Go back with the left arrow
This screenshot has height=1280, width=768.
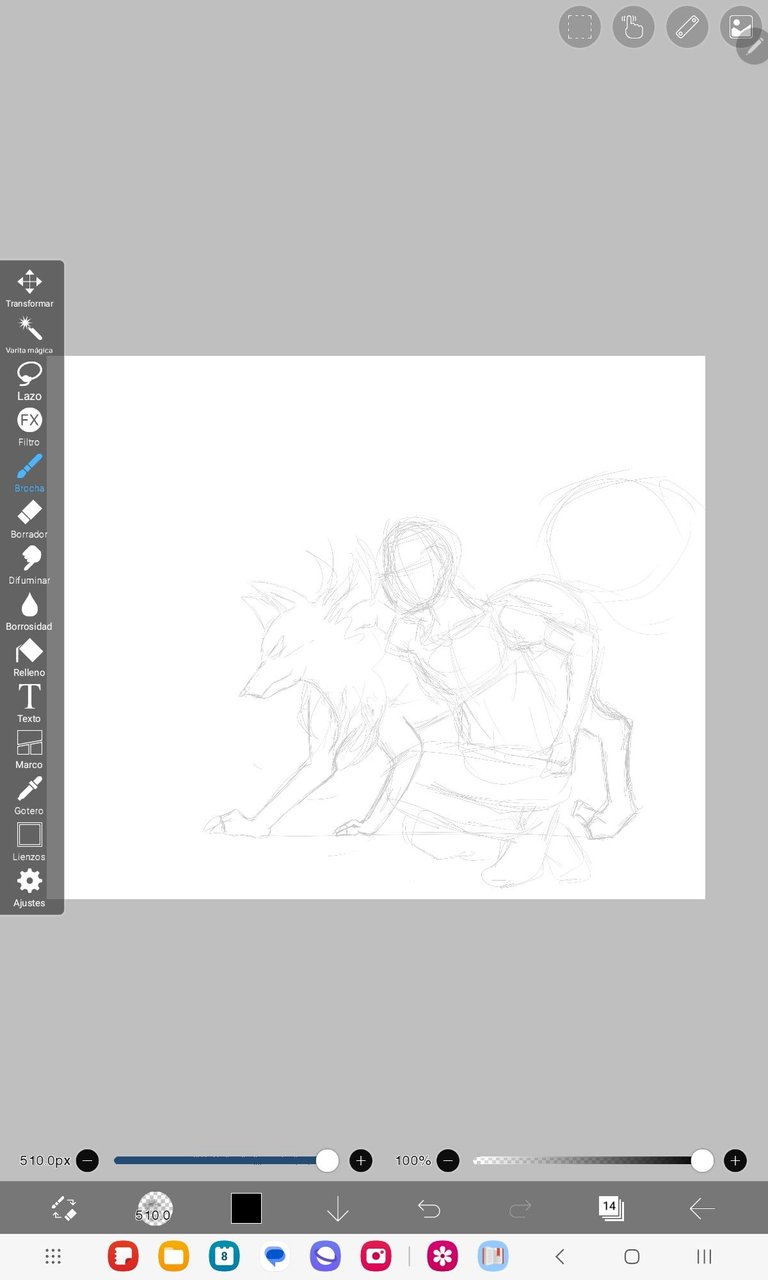point(702,1209)
